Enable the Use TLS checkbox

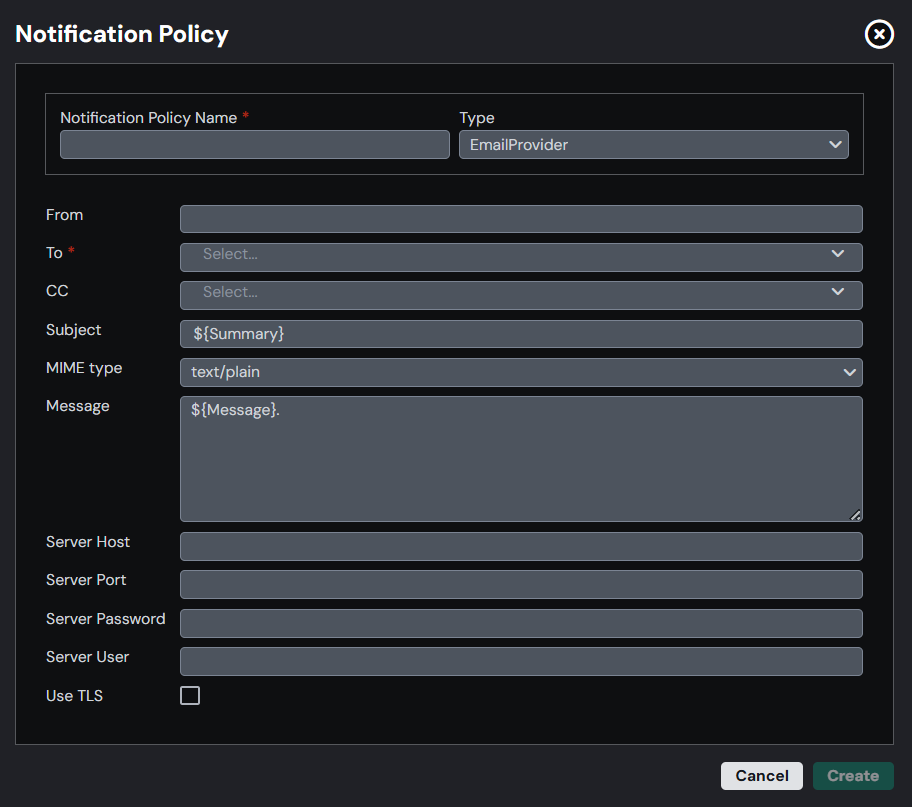(190, 695)
